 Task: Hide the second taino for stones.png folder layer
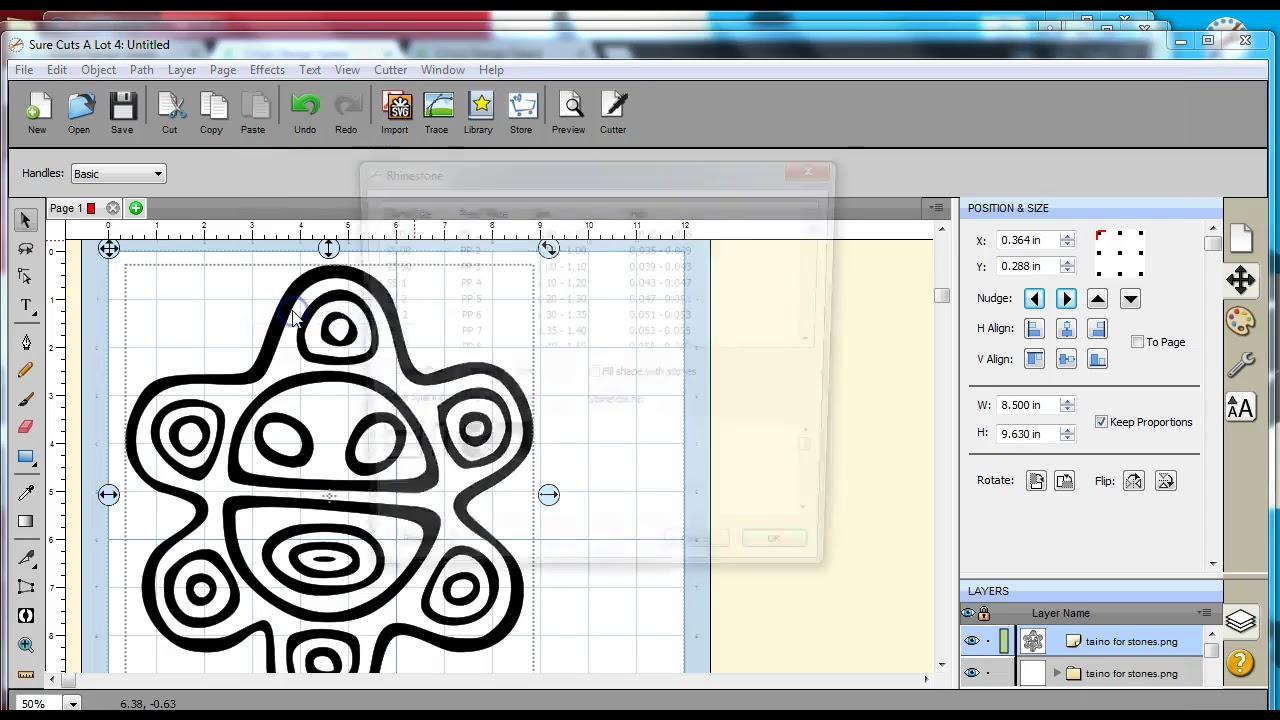(x=972, y=674)
